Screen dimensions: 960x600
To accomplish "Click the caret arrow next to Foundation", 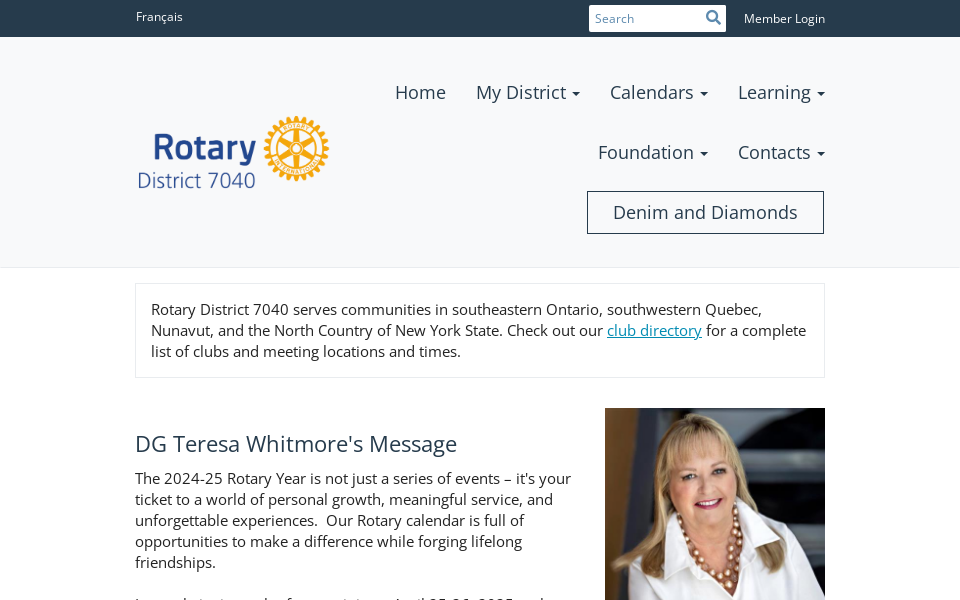I will pyautogui.click(x=704, y=154).
